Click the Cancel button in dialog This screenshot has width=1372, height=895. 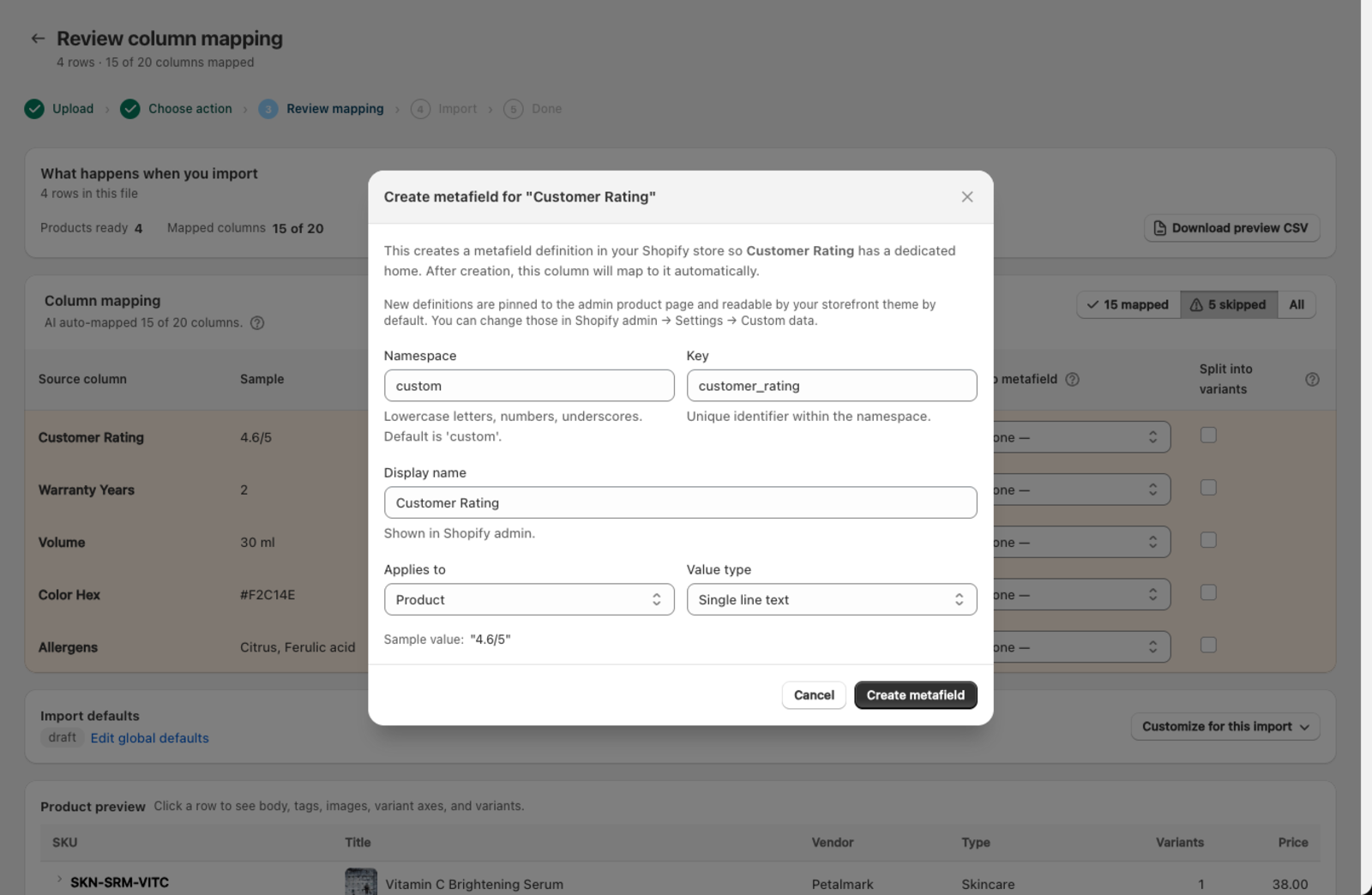[814, 695]
